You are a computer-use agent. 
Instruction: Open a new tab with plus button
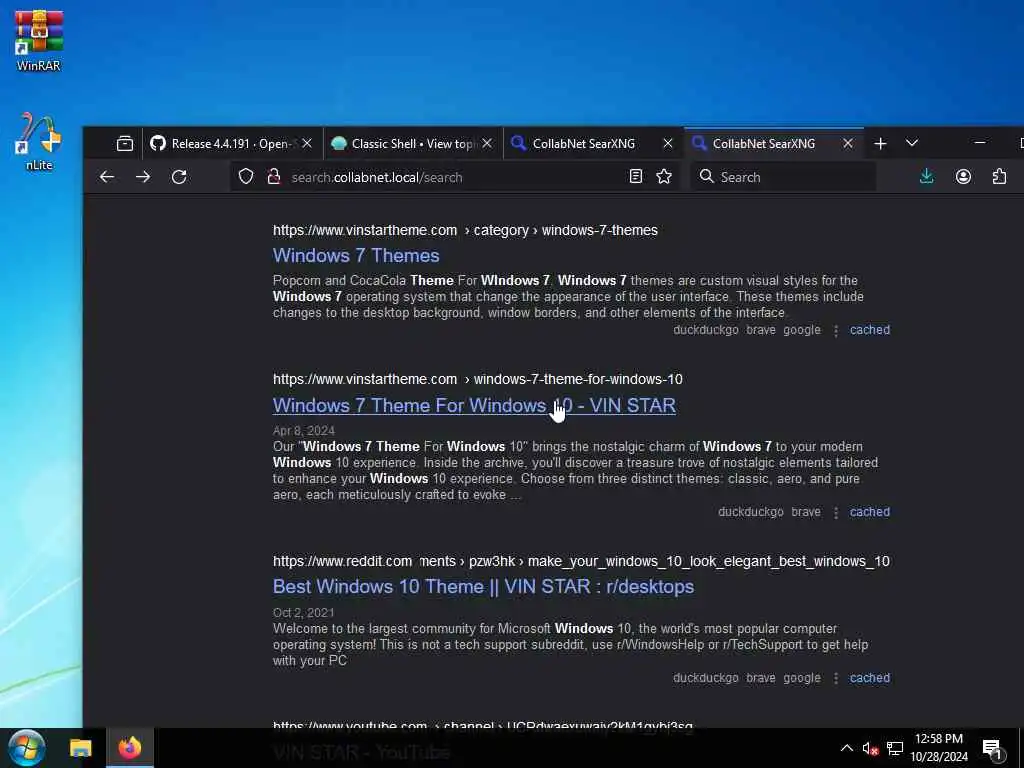tap(880, 144)
